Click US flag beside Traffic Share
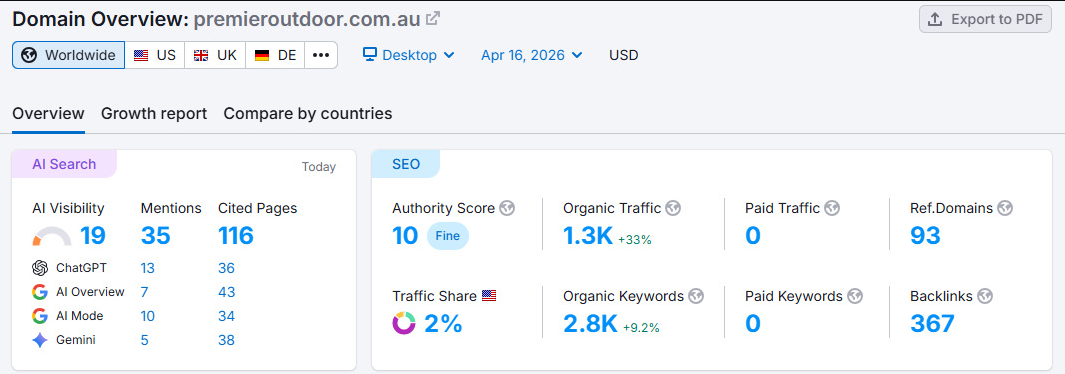The height and width of the screenshot is (374, 1065). (x=489, y=296)
